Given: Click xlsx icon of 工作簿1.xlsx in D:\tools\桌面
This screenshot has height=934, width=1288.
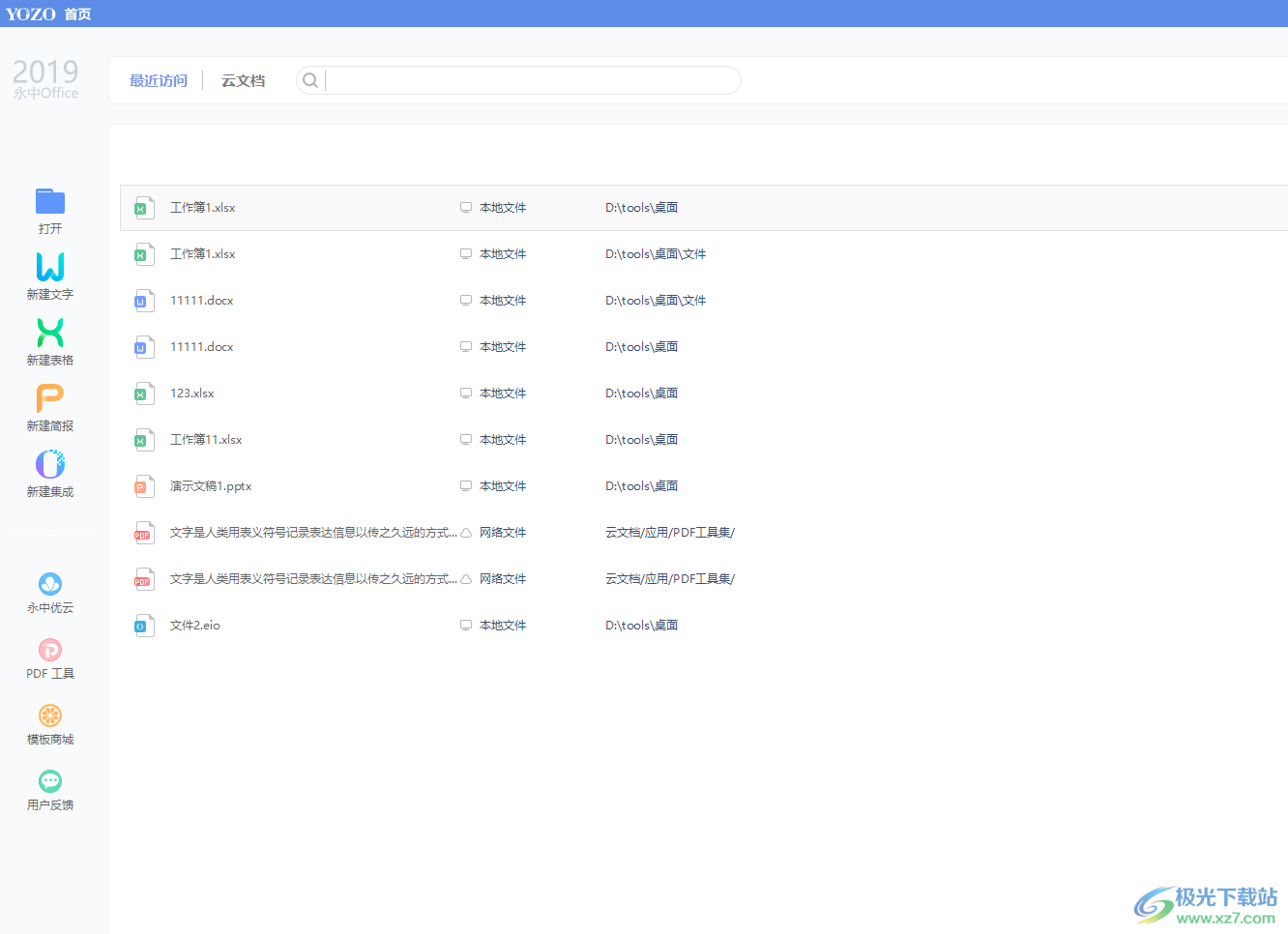Looking at the screenshot, I should click(144, 208).
